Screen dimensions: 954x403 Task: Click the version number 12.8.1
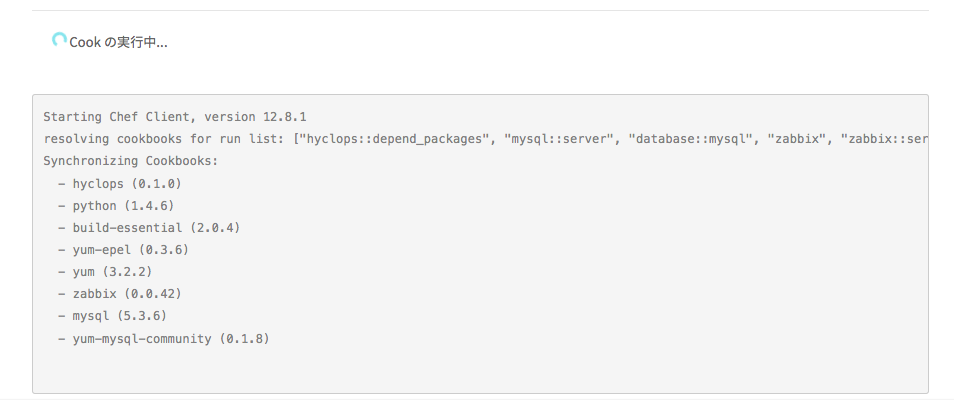287,116
